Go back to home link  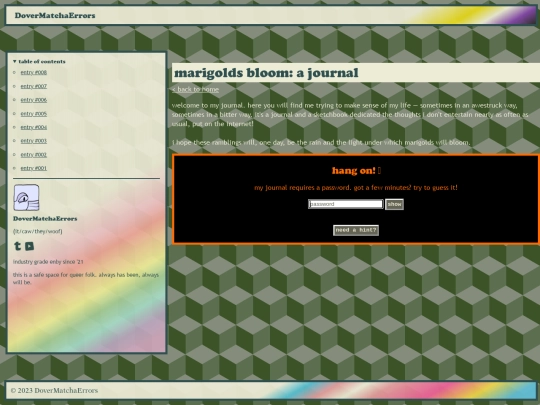point(195,89)
